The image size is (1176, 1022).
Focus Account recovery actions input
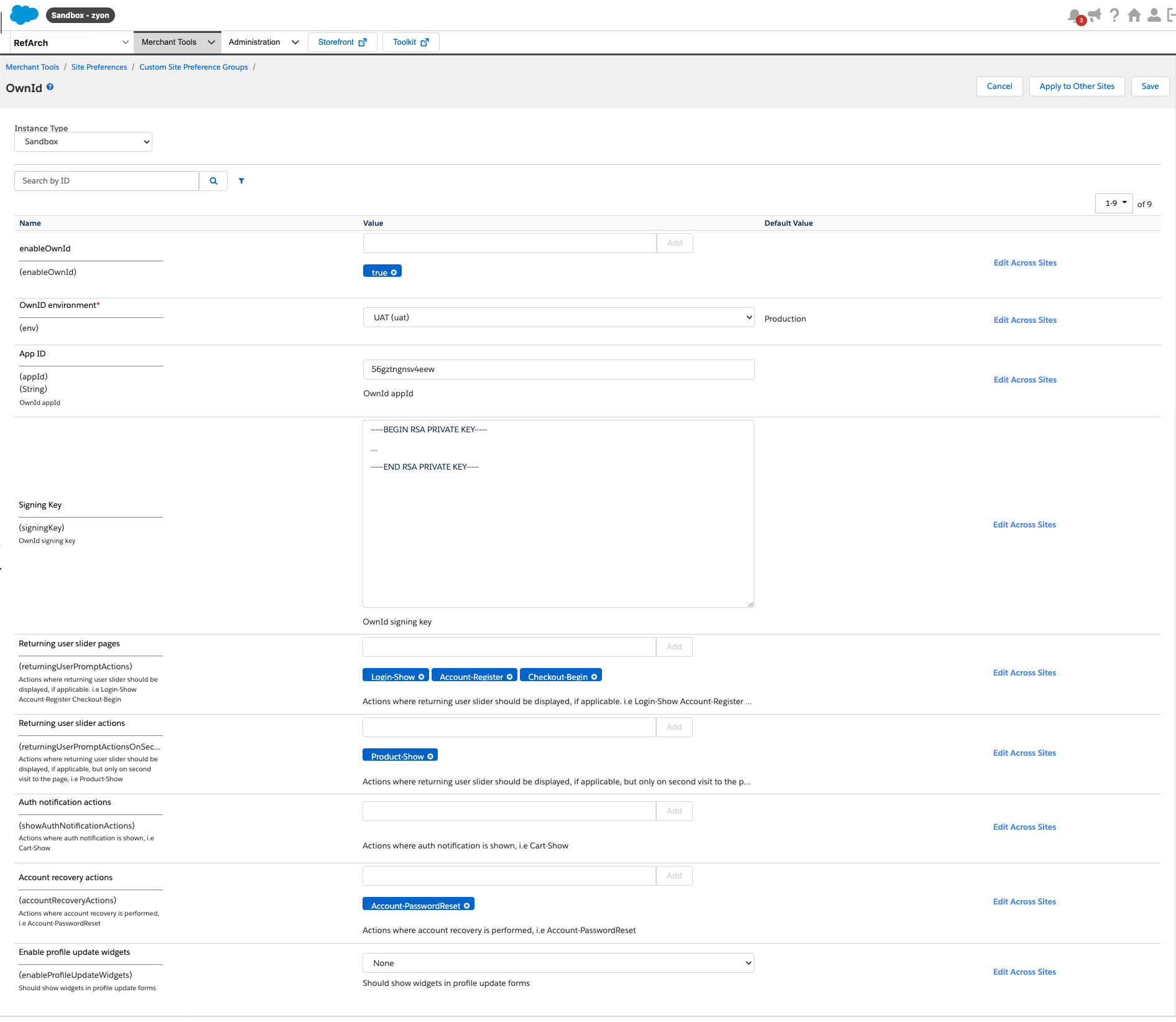coord(509,876)
